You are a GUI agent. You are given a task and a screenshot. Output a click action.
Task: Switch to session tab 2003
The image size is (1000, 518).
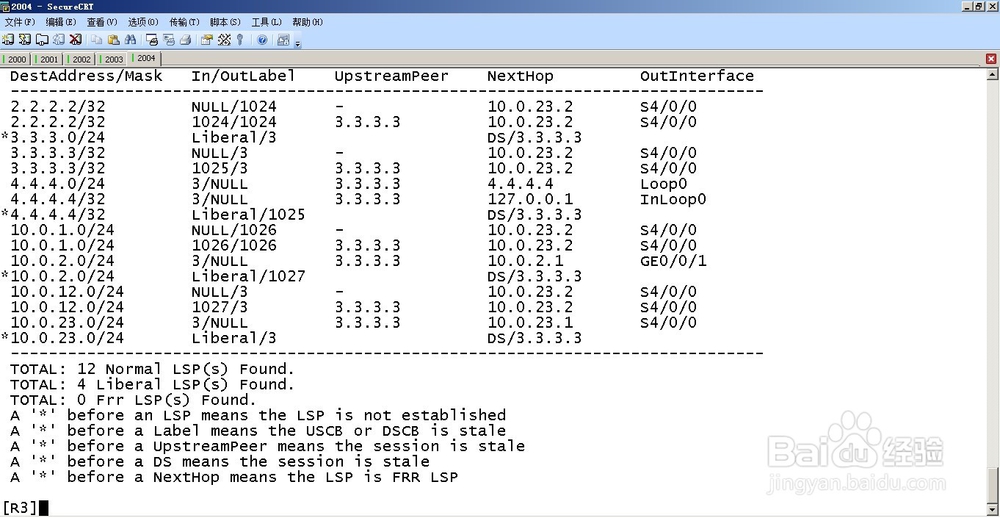(113, 59)
